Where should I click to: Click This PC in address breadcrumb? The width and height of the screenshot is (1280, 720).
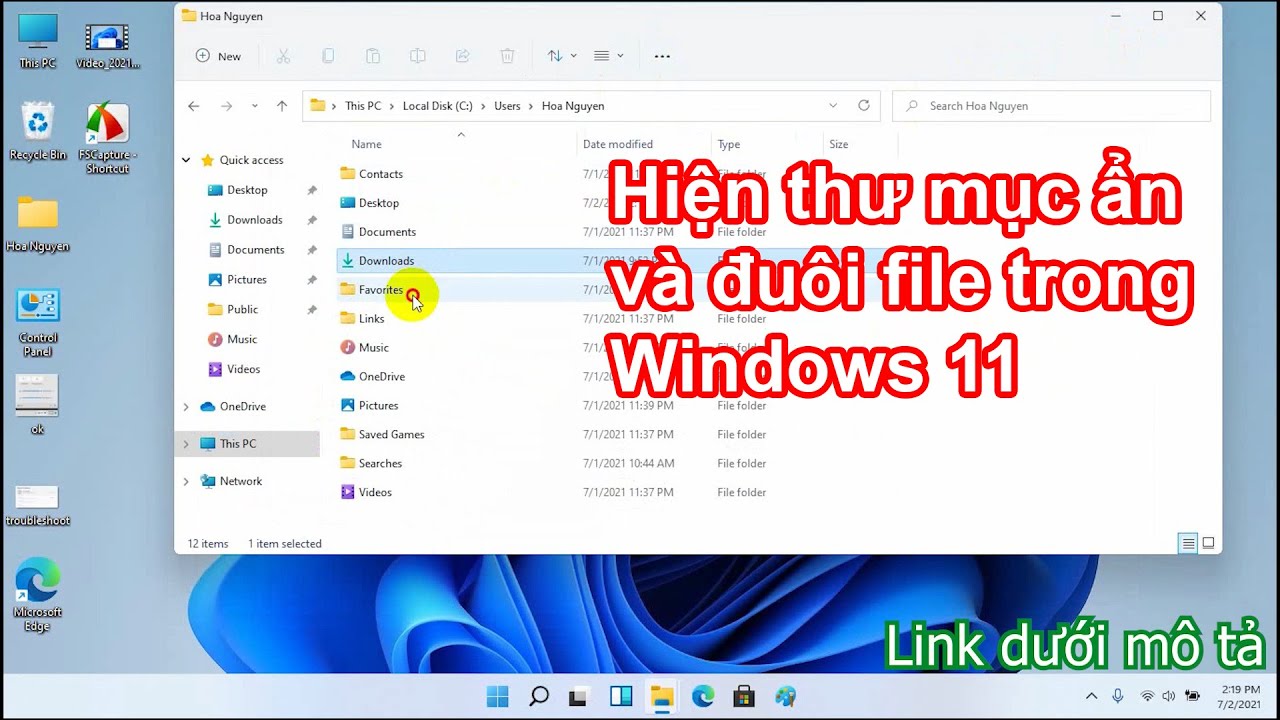tap(363, 106)
